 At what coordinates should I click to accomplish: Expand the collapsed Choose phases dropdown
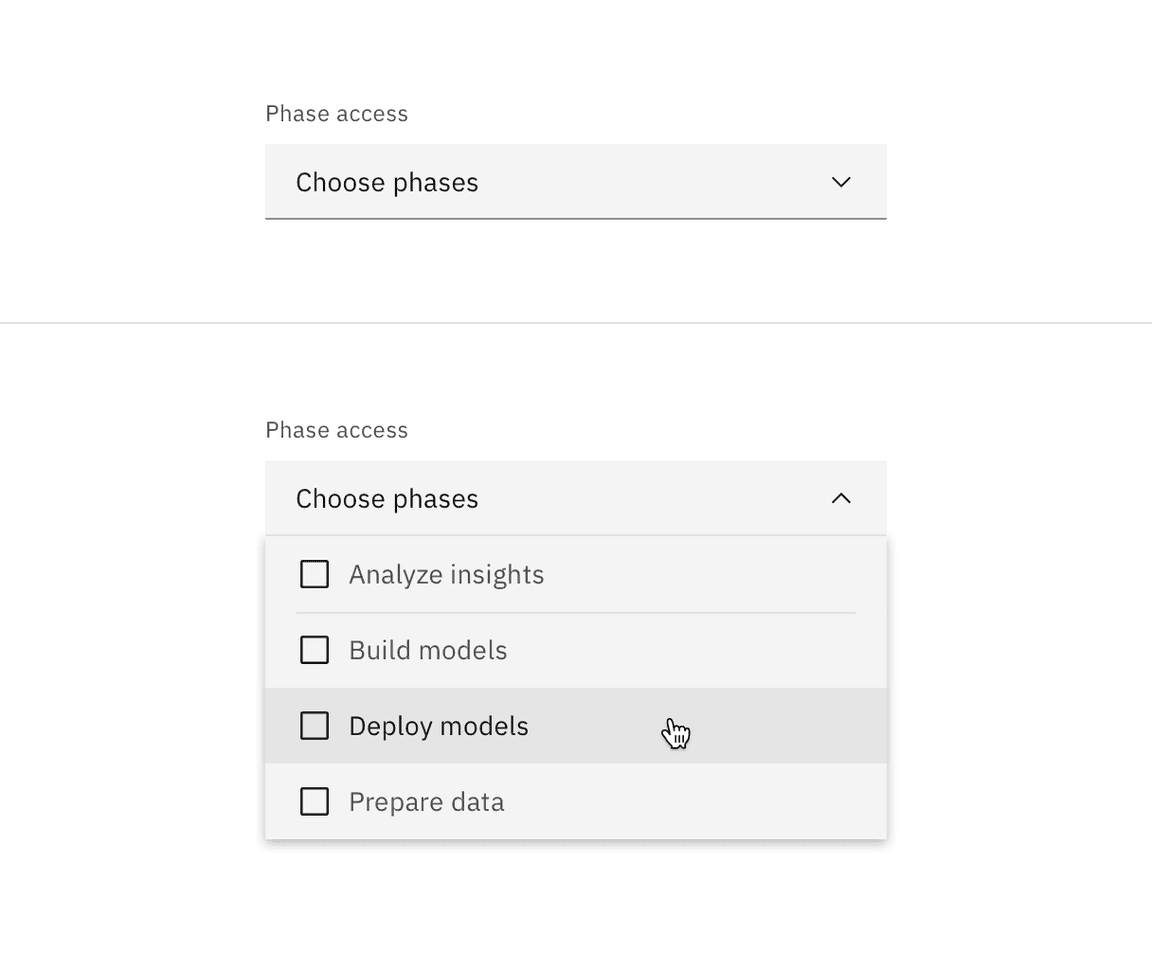pyautogui.click(x=575, y=182)
